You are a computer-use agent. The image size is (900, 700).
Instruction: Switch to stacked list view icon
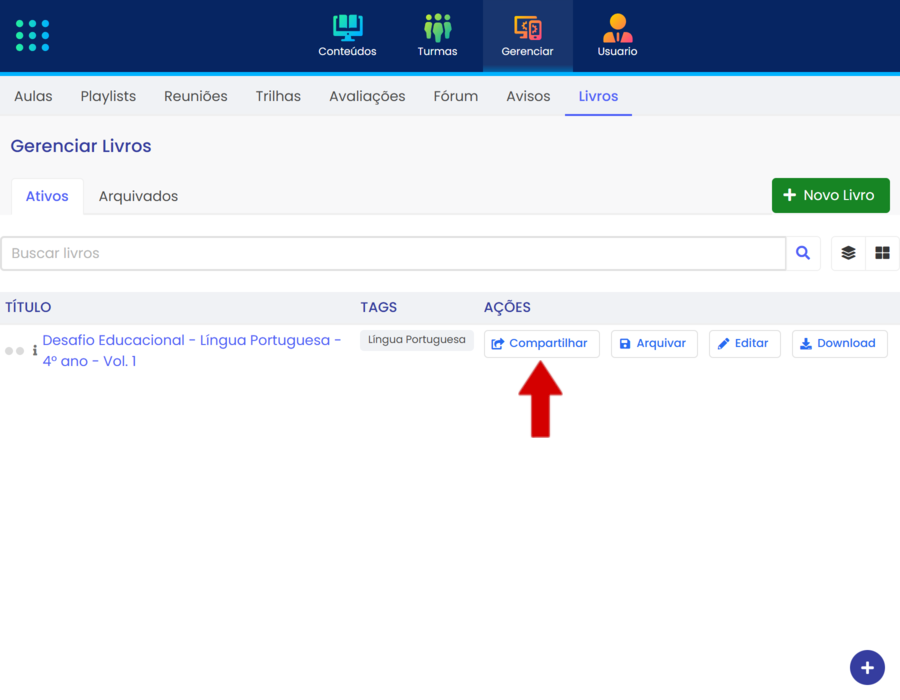848,254
